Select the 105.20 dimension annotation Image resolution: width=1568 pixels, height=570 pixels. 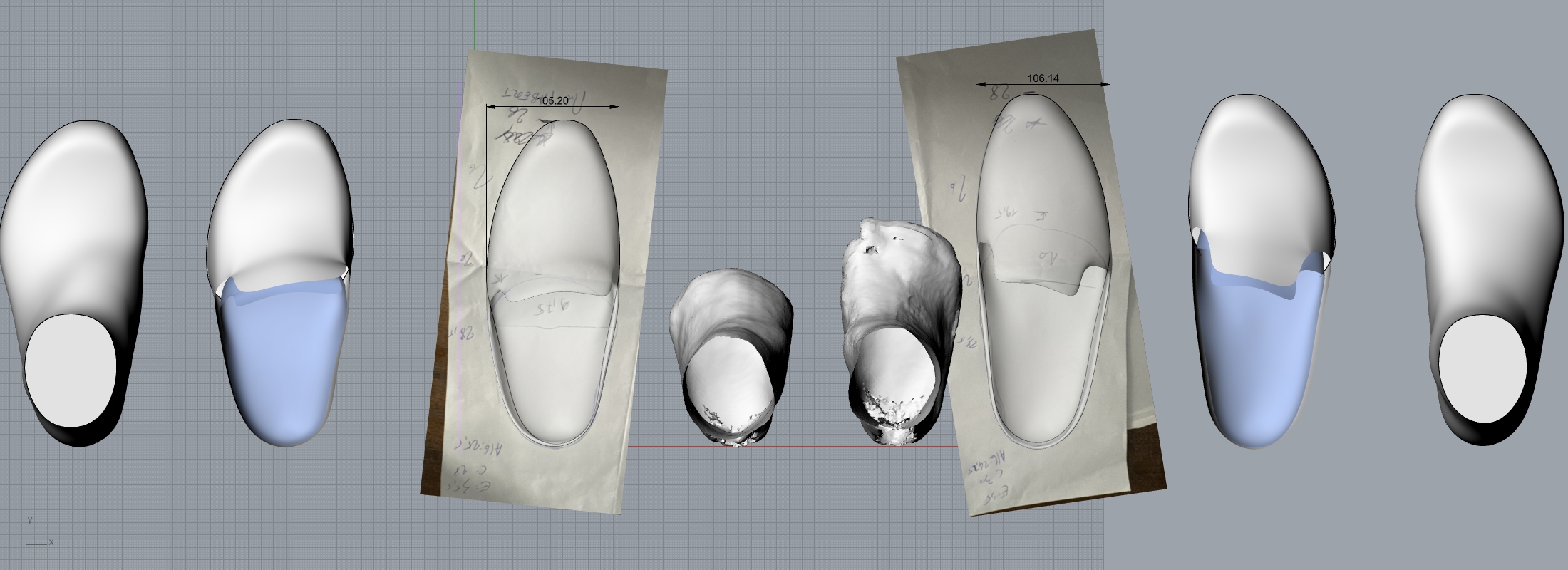(x=552, y=101)
